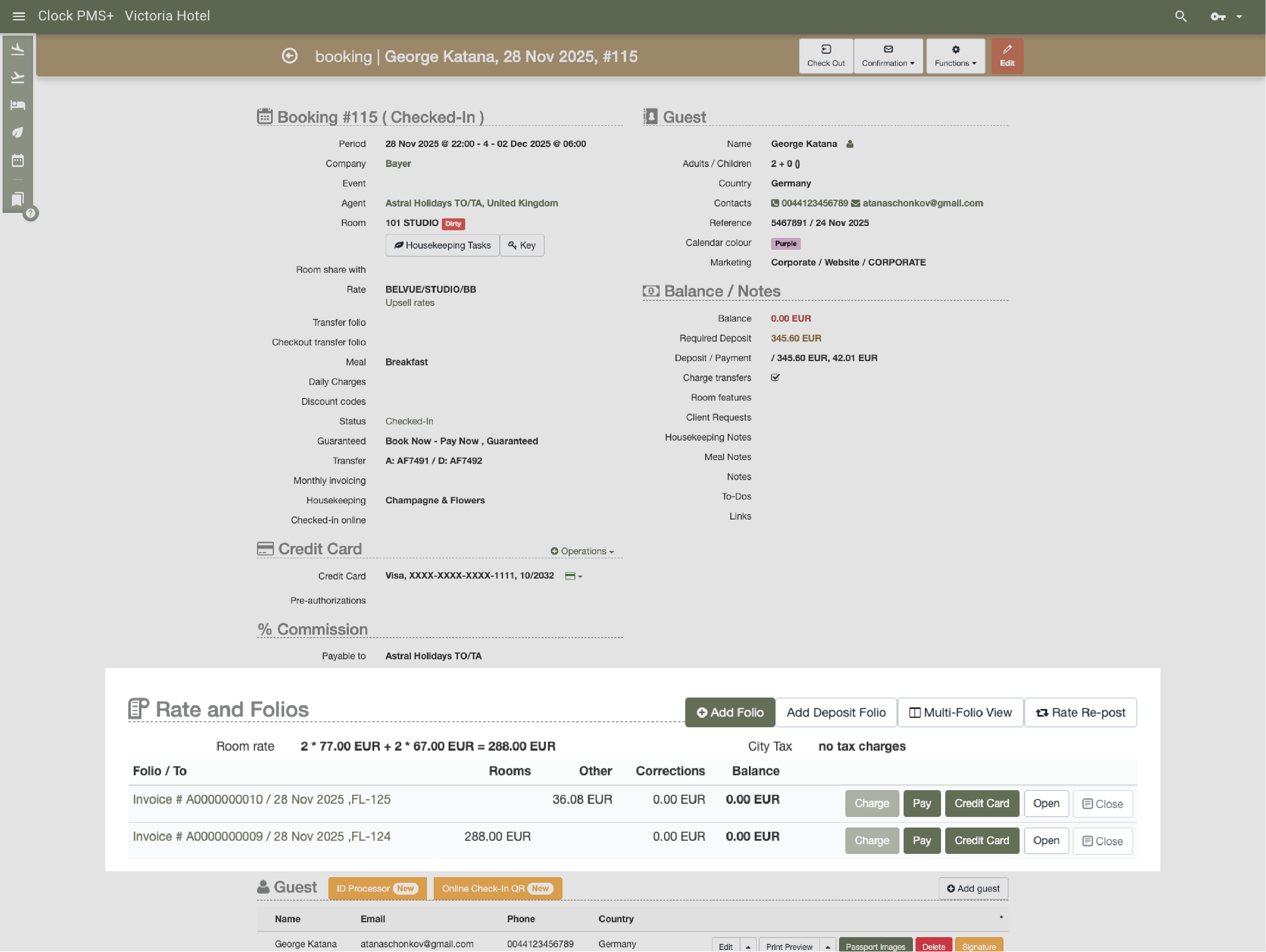Open the Functions dropdown menu
Screen dimensions: 1266x952
pyautogui.click(x=955, y=56)
